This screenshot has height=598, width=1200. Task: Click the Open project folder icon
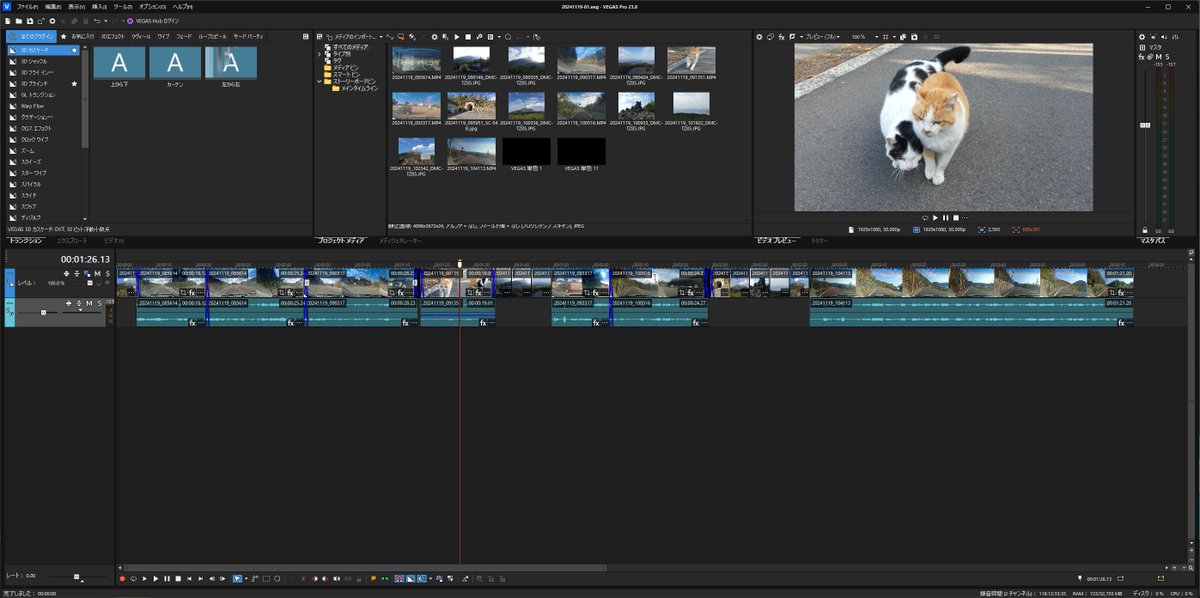[19, 21]
